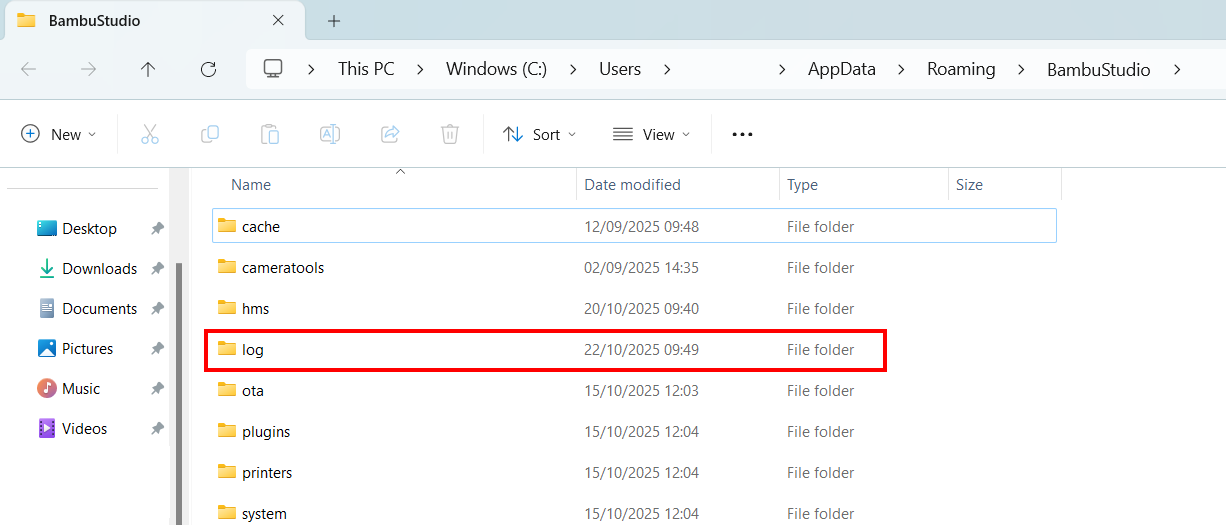Screen dimensions: 1226x525
Task: Go back with the Back arrow
Action: pyautogui.click(x=29, y=69)
